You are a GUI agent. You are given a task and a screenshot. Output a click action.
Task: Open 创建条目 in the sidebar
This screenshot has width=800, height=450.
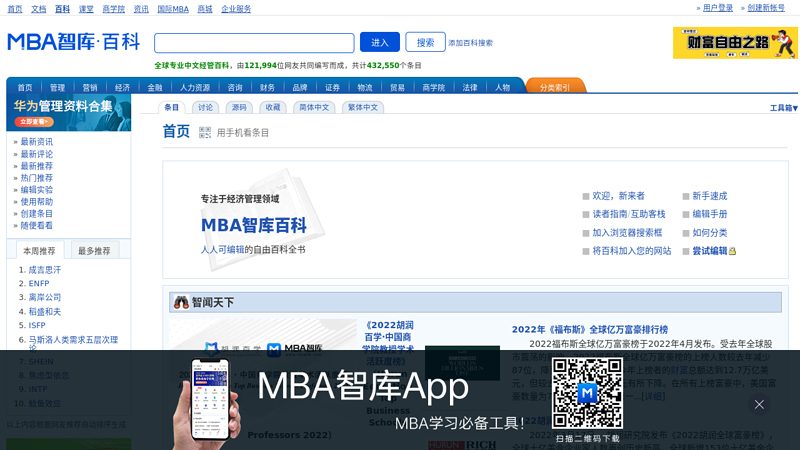(x=37, y=214)
